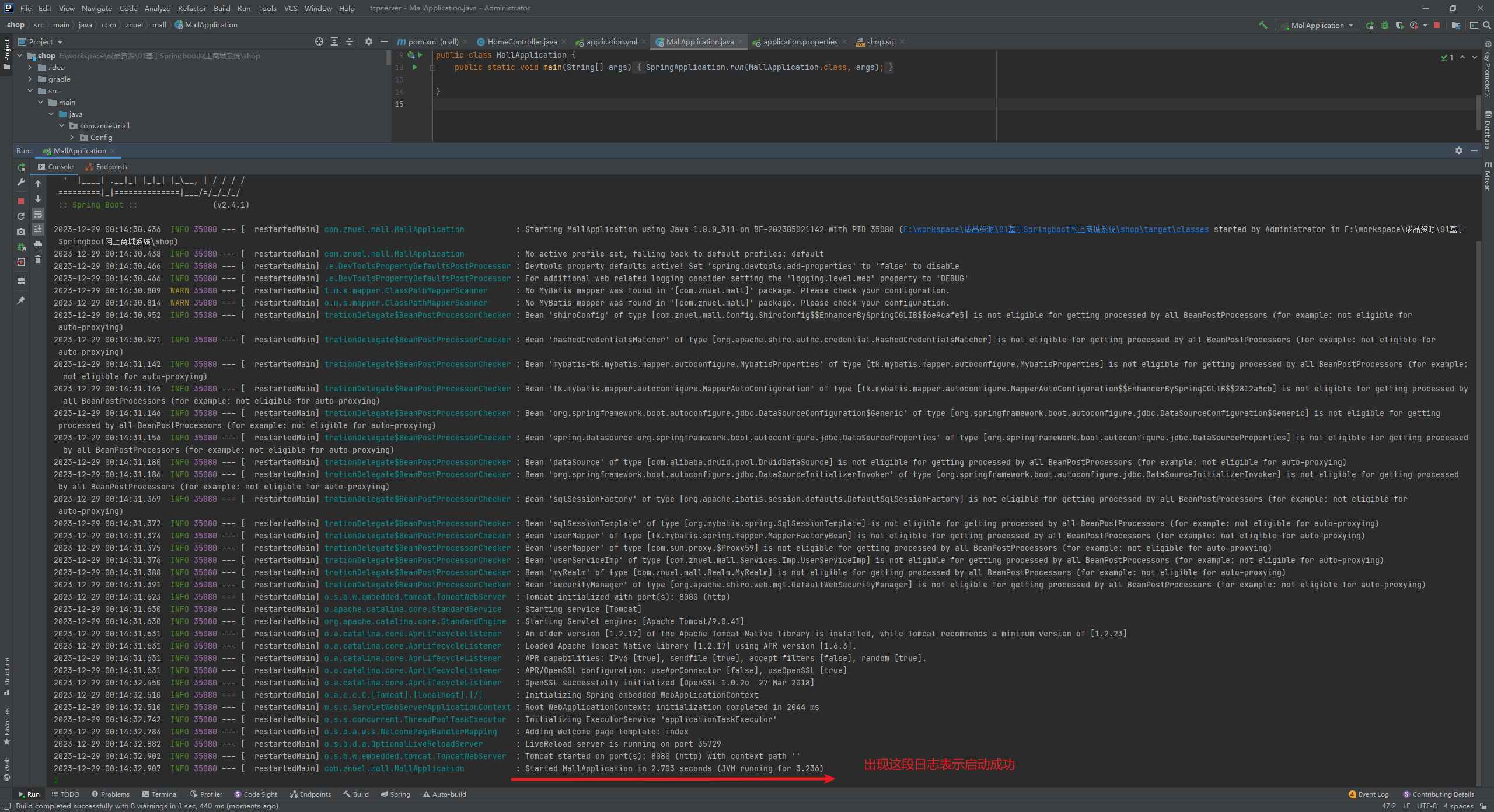Viewport: 1494px width, 812px height.
Task: Switch to HomeController.java editor tab
Action: (522, 41)
